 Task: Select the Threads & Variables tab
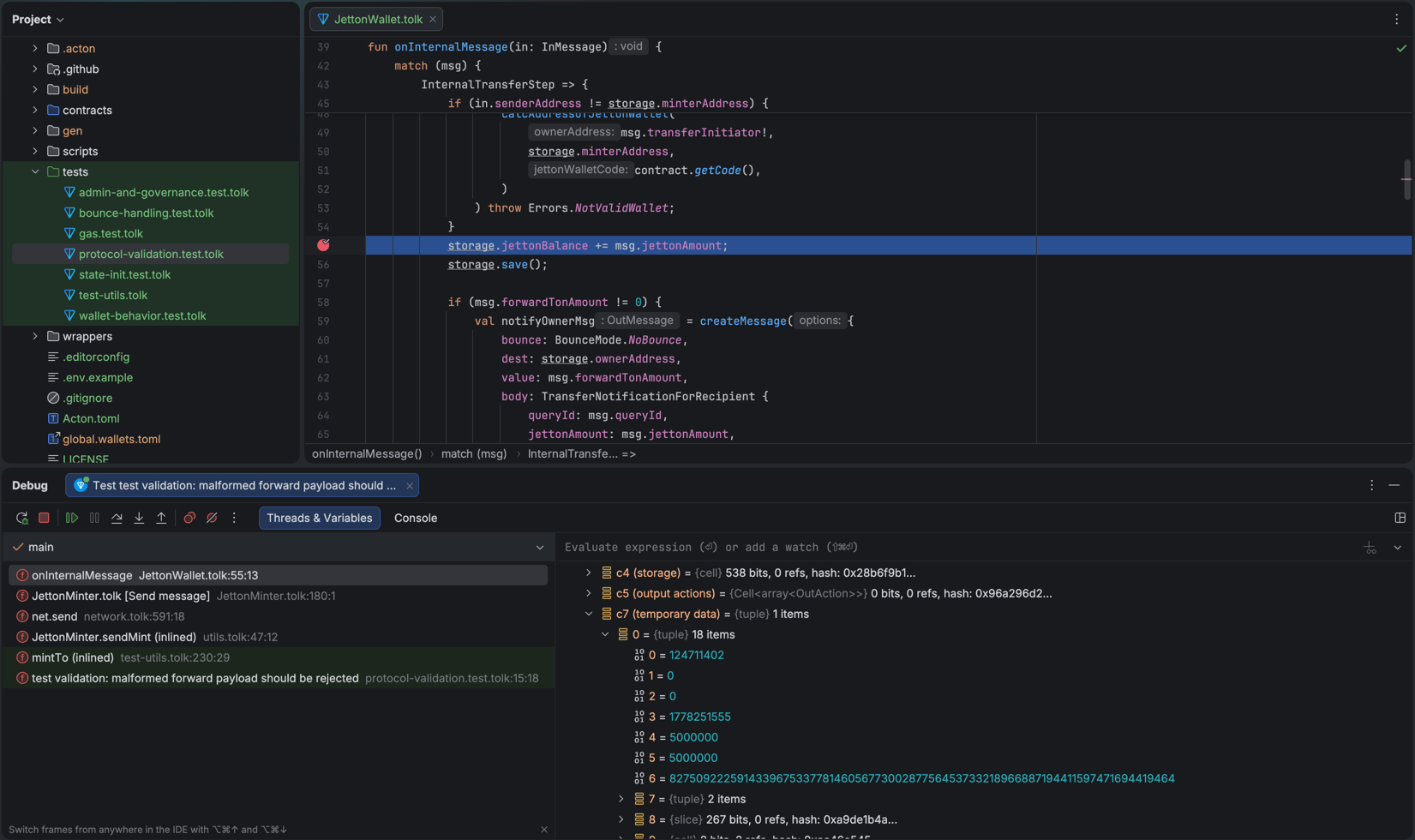click(x=320, y=518)
